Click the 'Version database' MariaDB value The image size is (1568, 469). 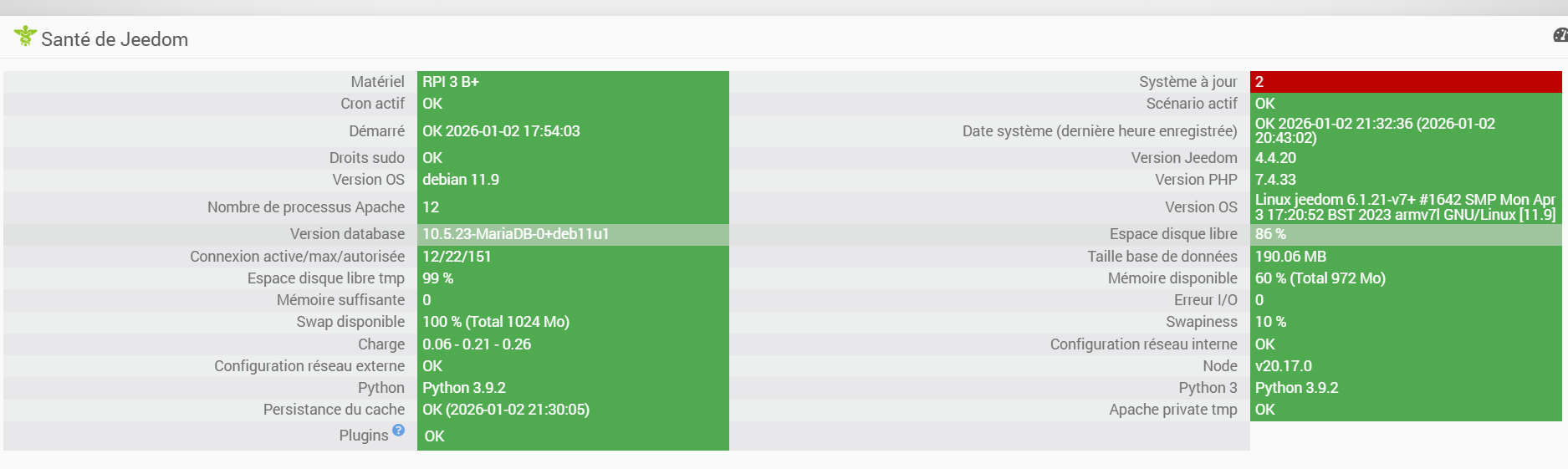[x=515, y=234]
